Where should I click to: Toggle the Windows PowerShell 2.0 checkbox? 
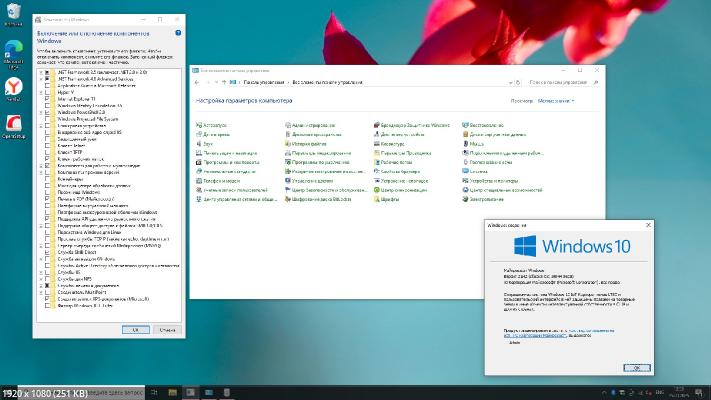[x=47, y=112]
